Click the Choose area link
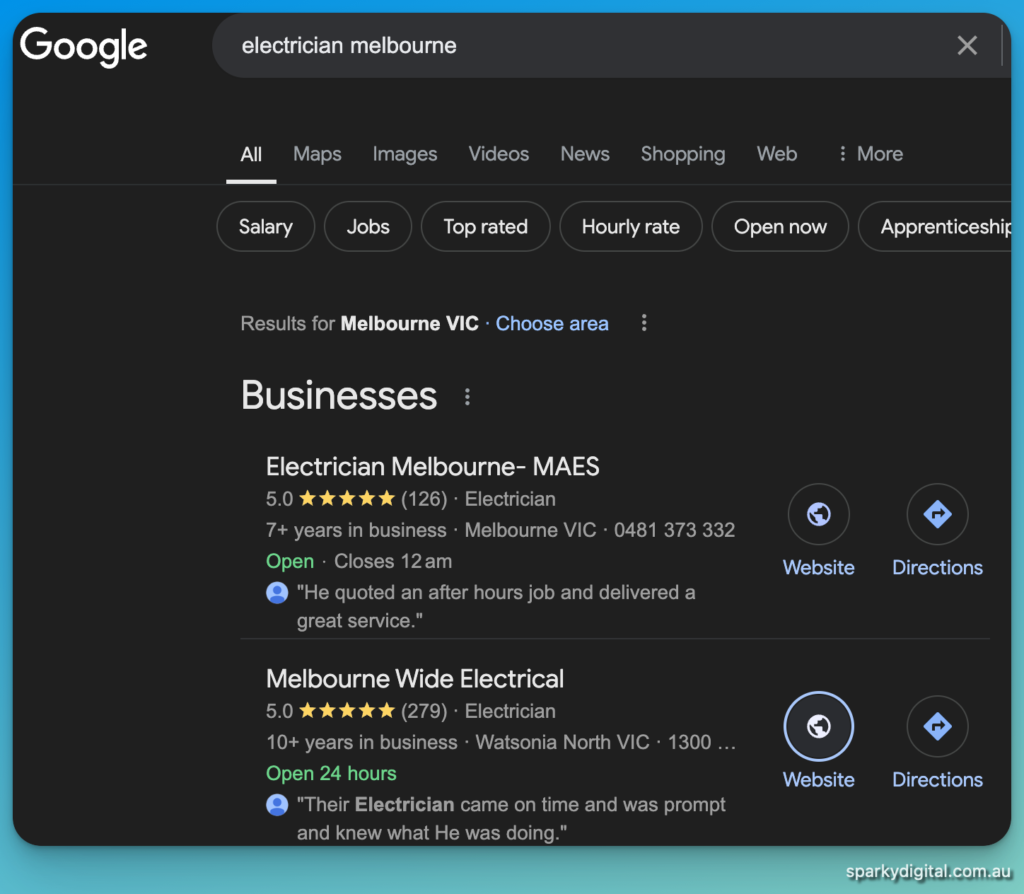The width and height of the screenshot is (1024, 894). (552, 323)
